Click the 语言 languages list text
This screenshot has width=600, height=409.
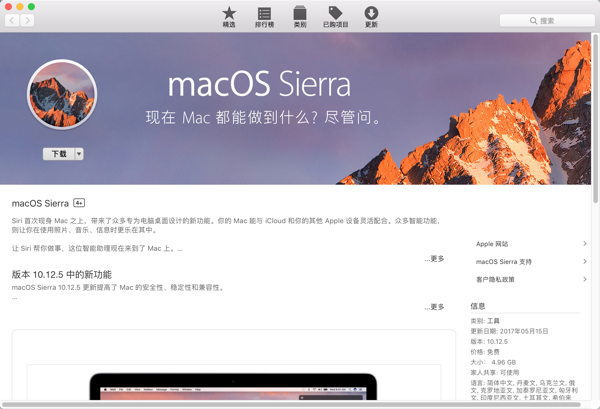[524, 390]
